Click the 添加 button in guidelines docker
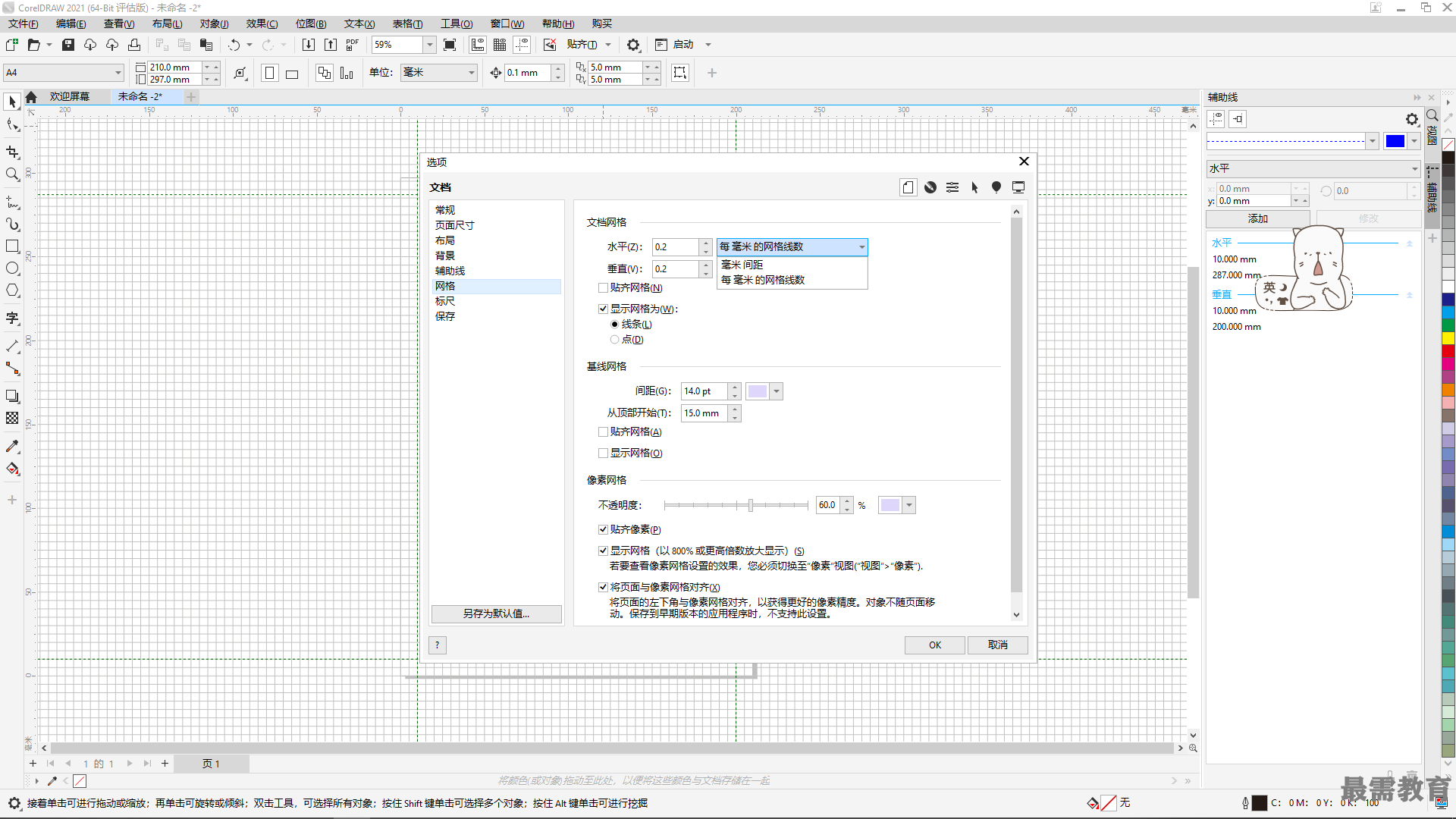 [1258, 219]
